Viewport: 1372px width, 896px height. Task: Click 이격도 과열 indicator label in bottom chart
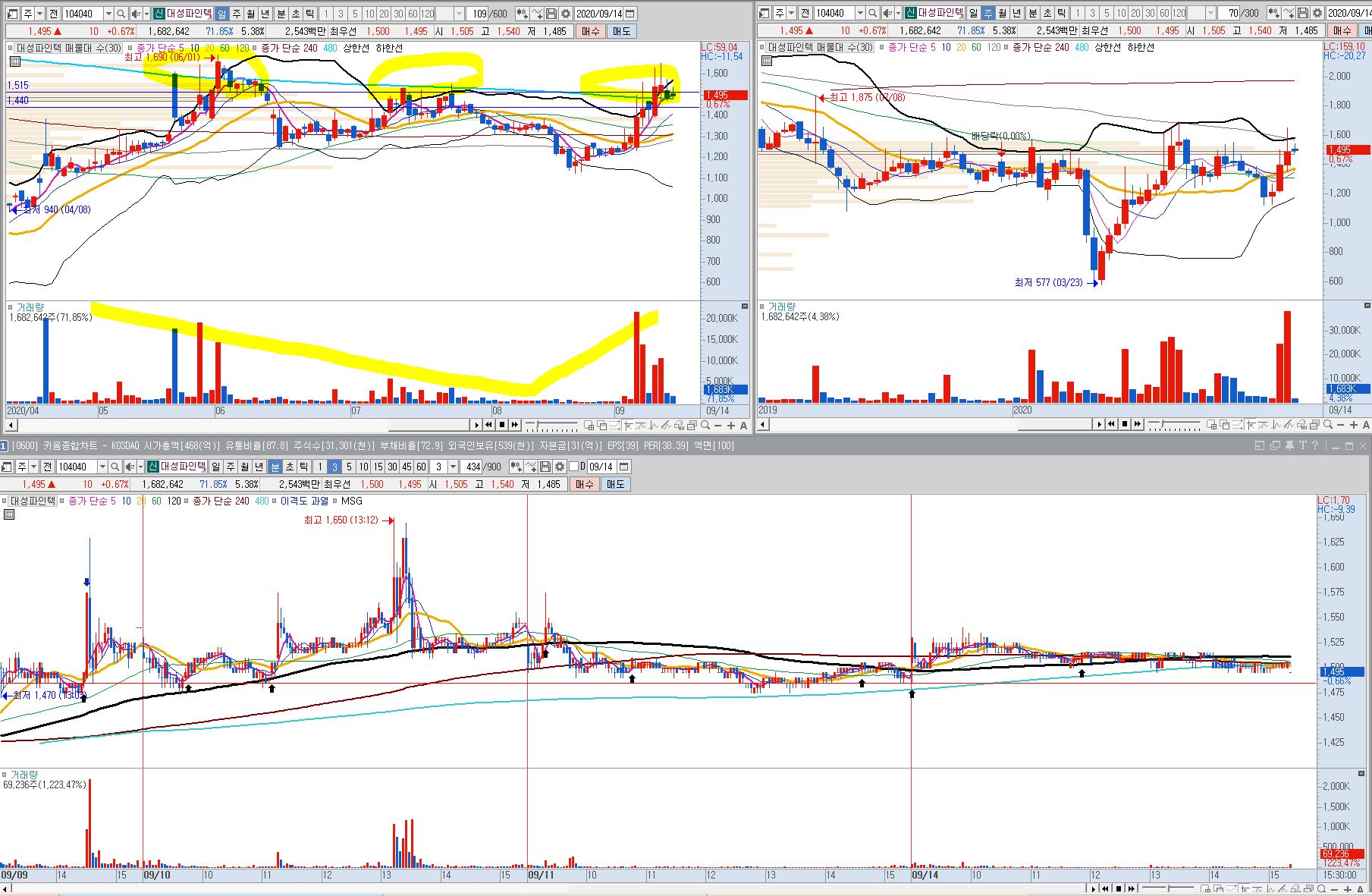pos(305,501)
